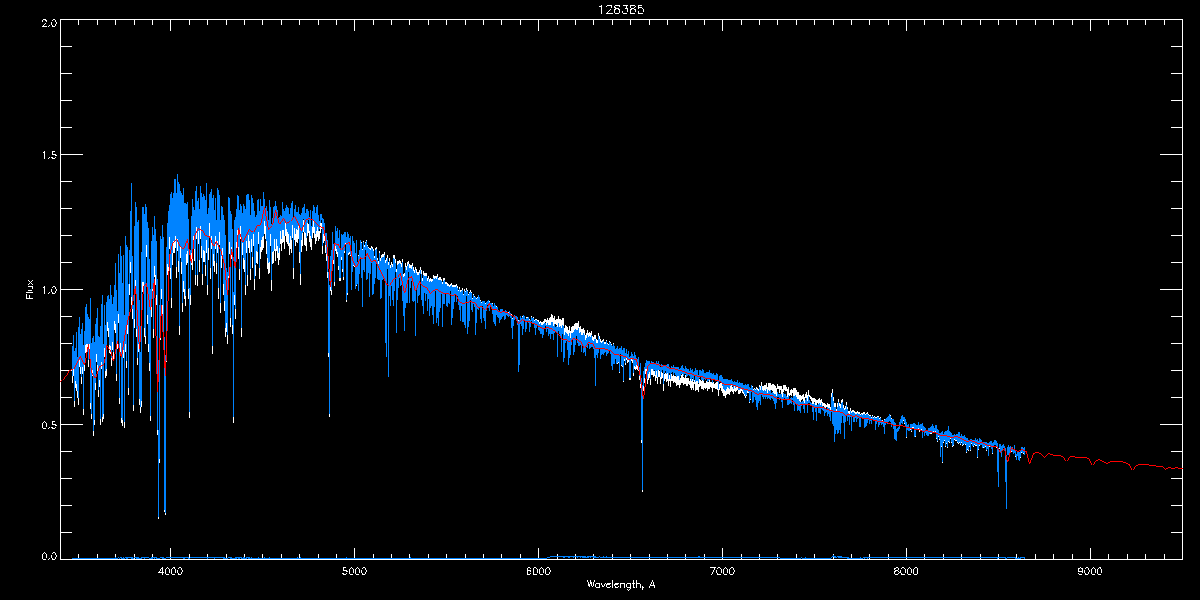This screenshot has width=1200, height=600.
Task: Click the 1.5 y-axis tick label
Action: click(49, 156)
